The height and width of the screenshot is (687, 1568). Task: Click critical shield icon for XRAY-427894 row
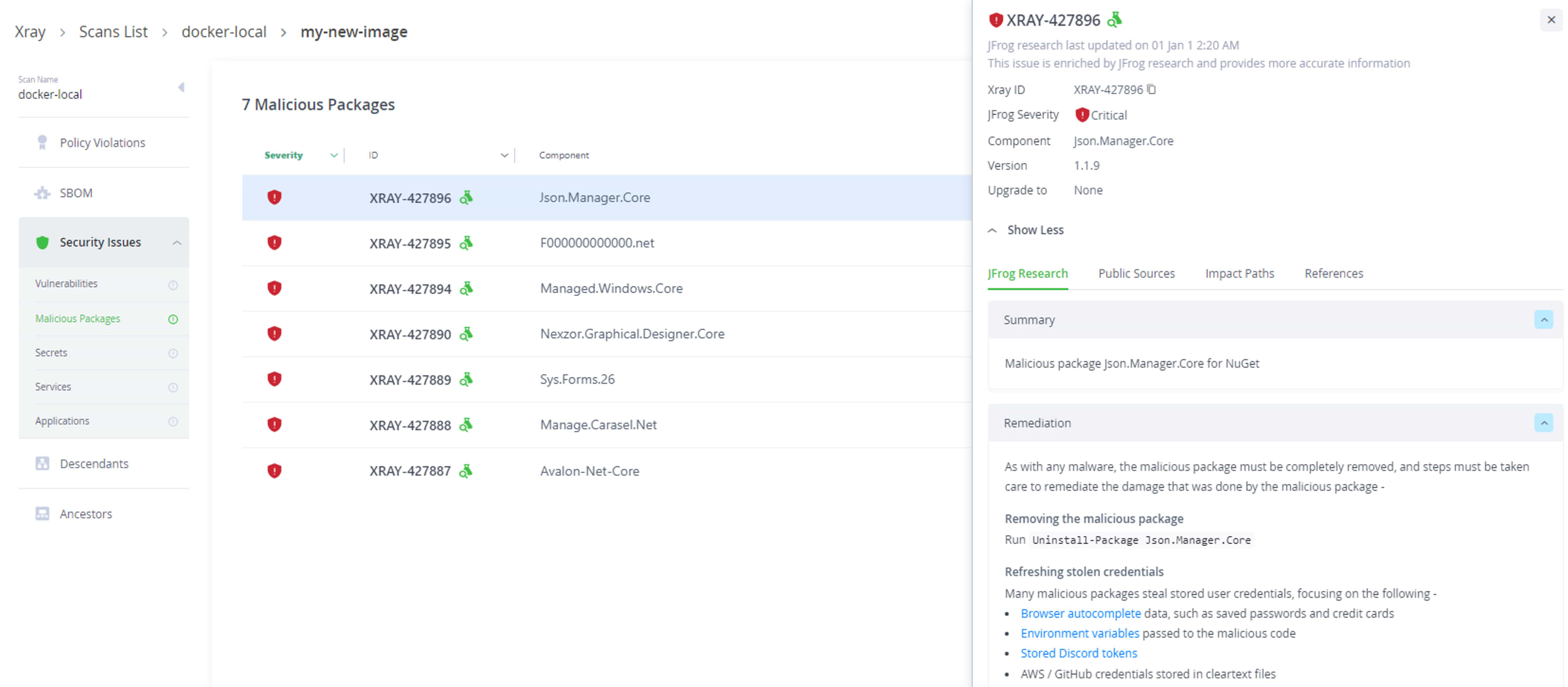click(x=275, y=288)
